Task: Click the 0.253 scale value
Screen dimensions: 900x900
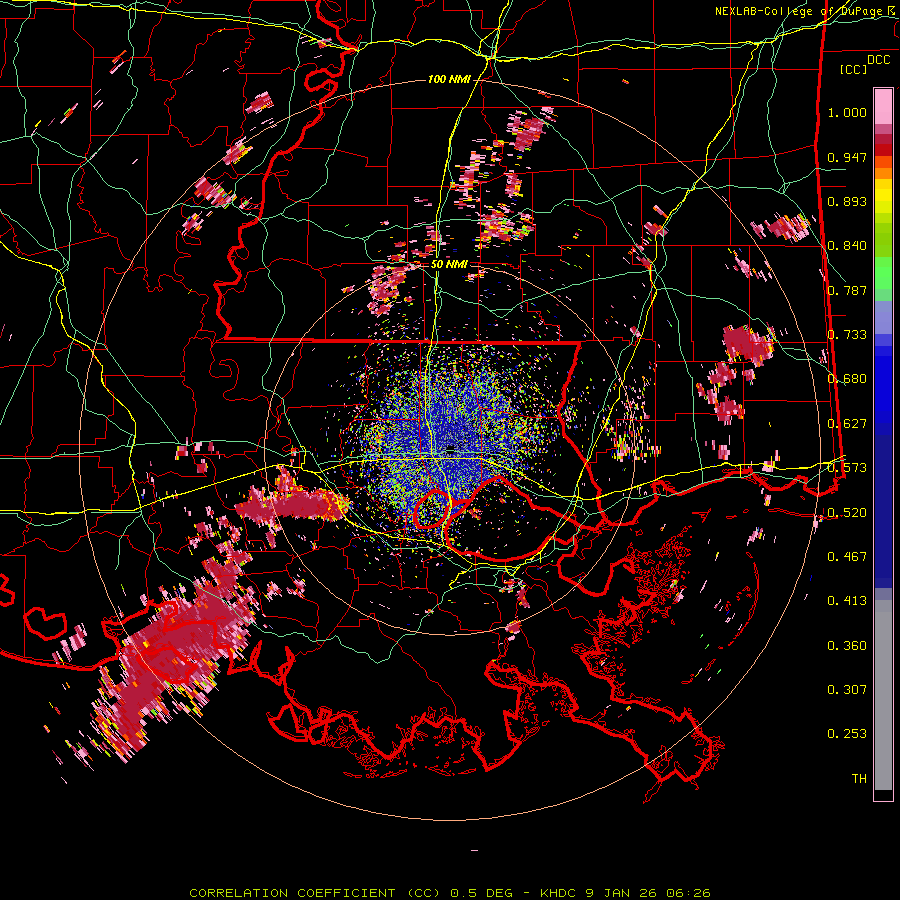Action: 847,734
